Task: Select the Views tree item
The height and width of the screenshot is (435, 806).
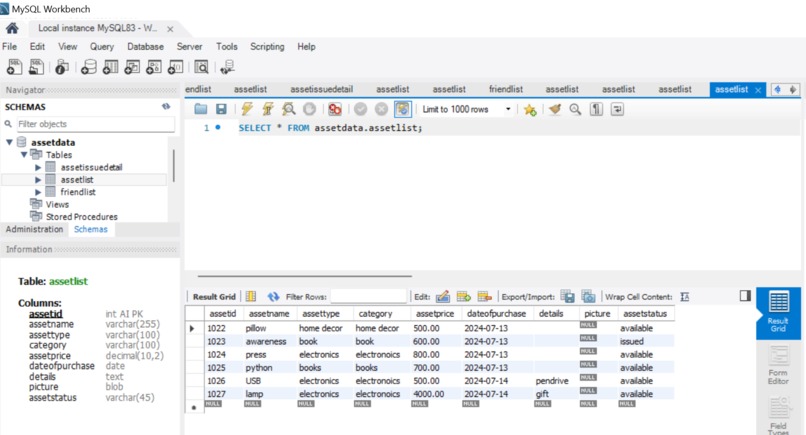Action: tap(57, 204)
